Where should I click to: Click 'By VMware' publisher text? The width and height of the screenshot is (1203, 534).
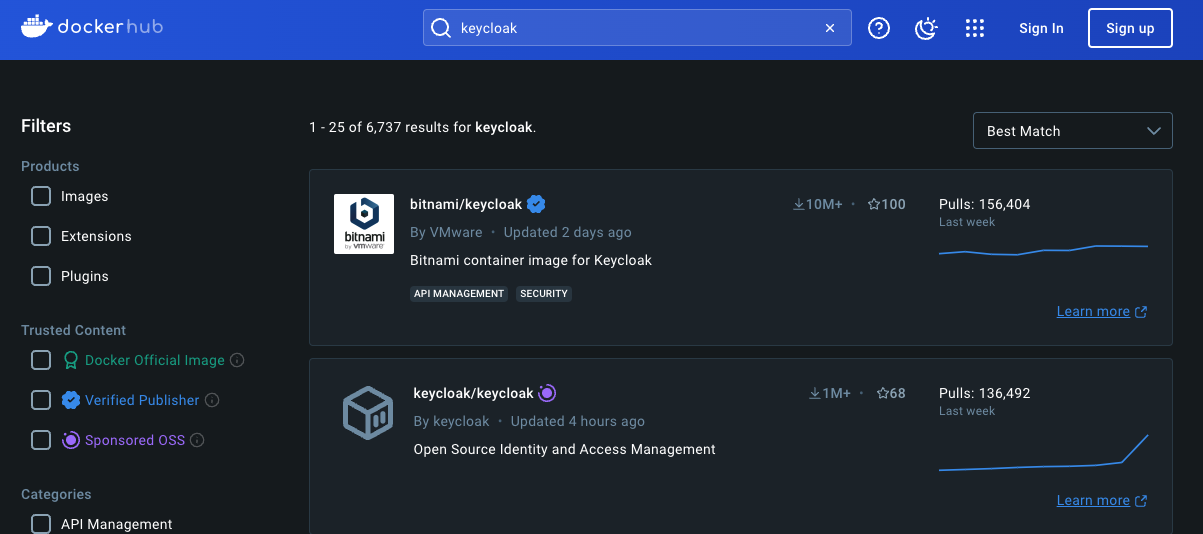pyautogui.click(x=446, y=232)
